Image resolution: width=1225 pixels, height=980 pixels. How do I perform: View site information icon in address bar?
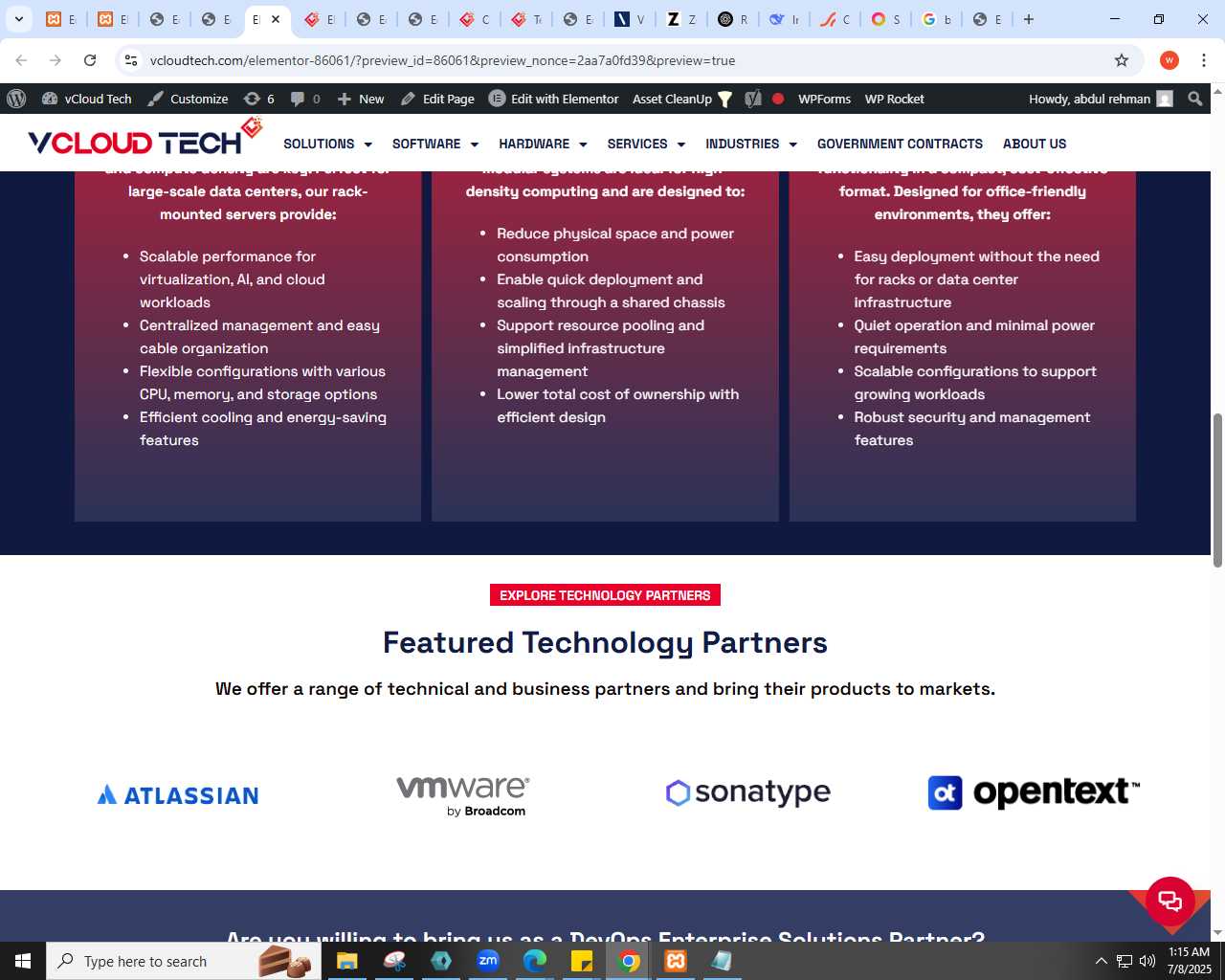point(131,60)
